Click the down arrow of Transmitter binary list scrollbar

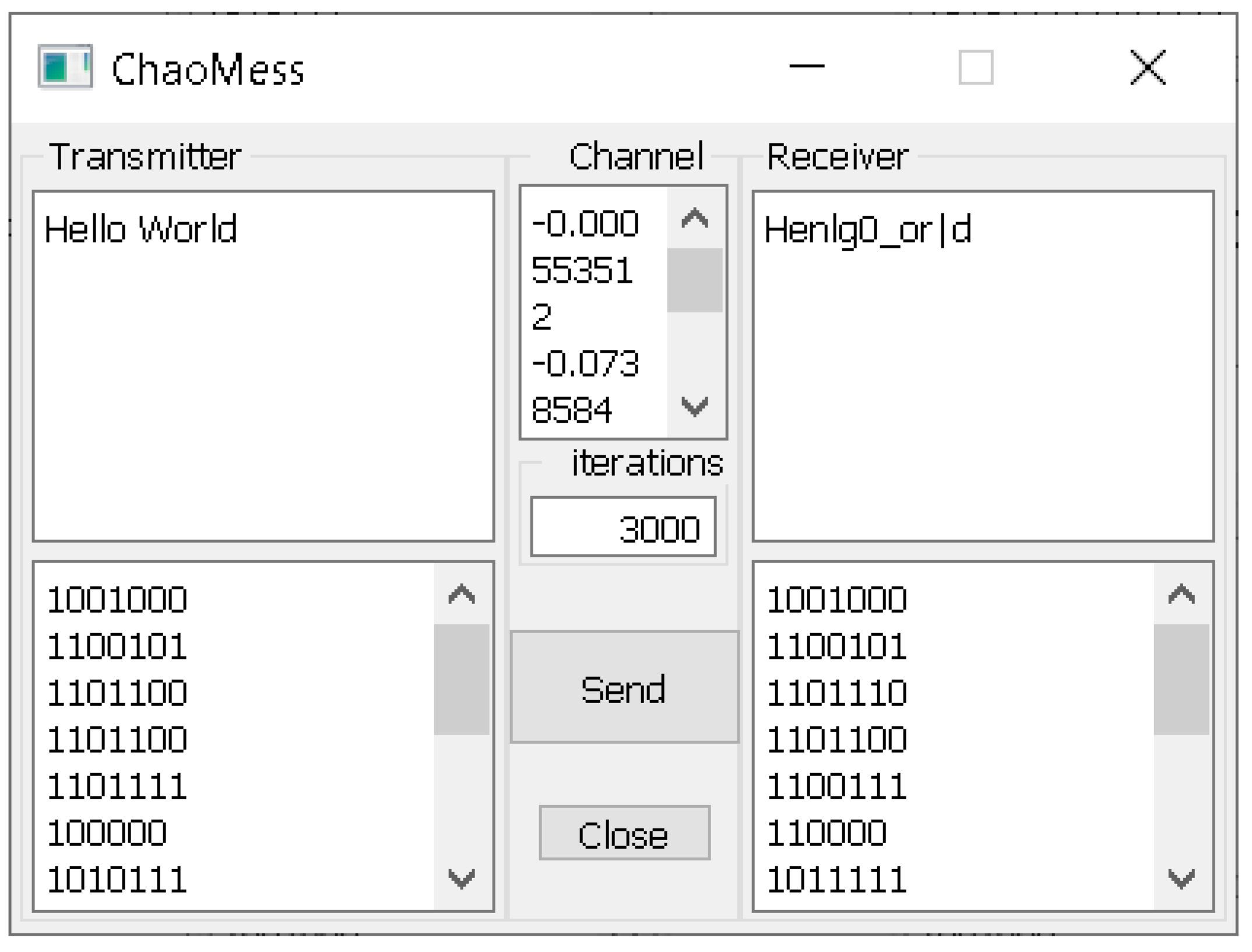462,879
